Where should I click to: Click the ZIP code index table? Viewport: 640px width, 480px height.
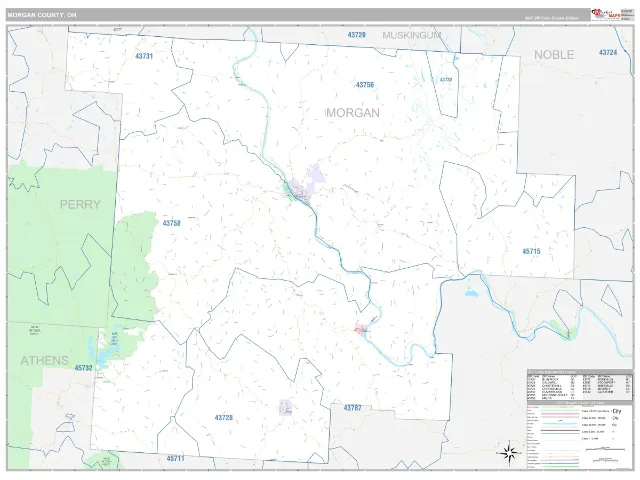click(x=579, y=385)
